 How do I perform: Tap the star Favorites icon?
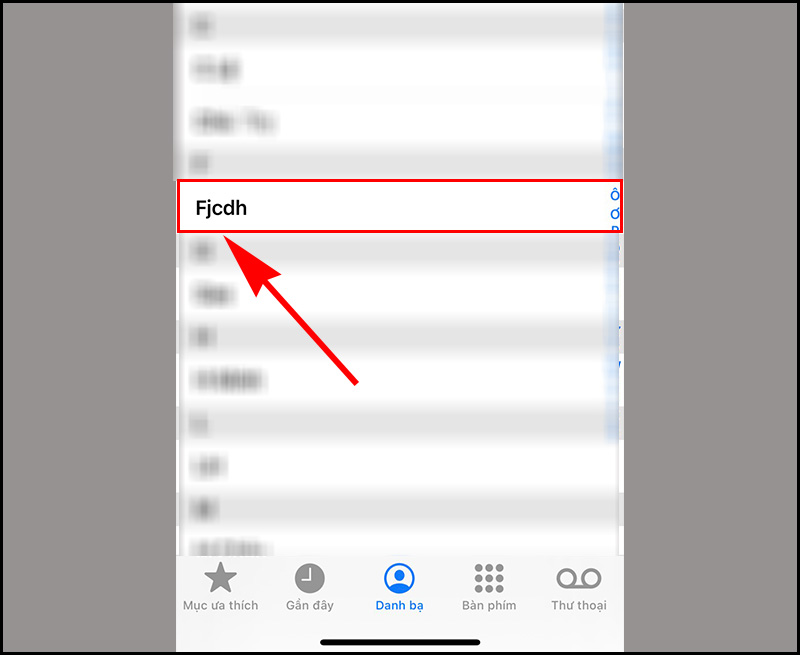(x=220, y=577)
